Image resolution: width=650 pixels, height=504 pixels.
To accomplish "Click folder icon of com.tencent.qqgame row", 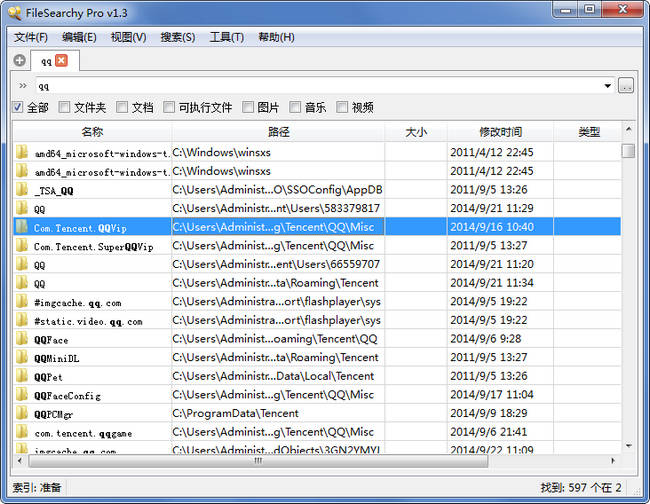I will pos(22,432).
